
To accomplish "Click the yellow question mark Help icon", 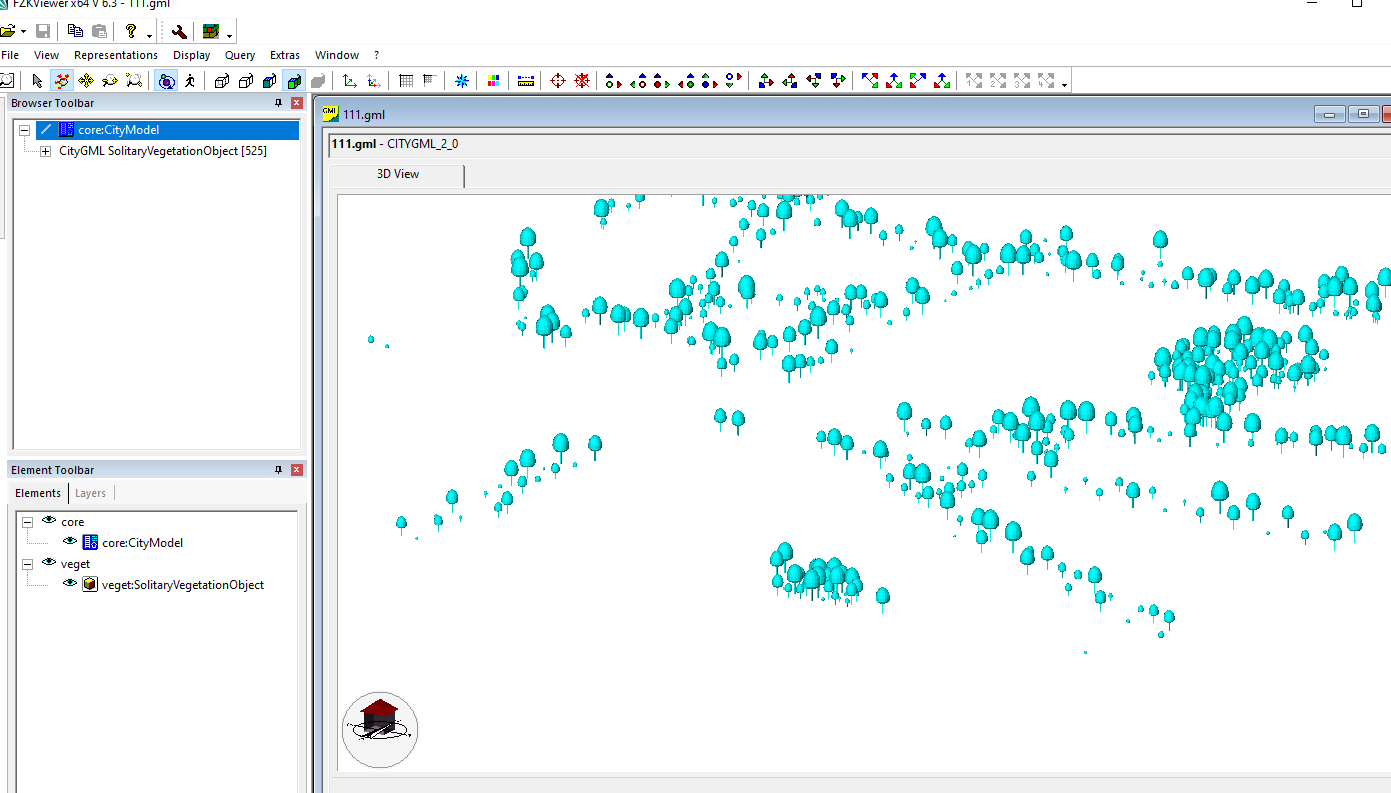I will click(x=131, y=31).
